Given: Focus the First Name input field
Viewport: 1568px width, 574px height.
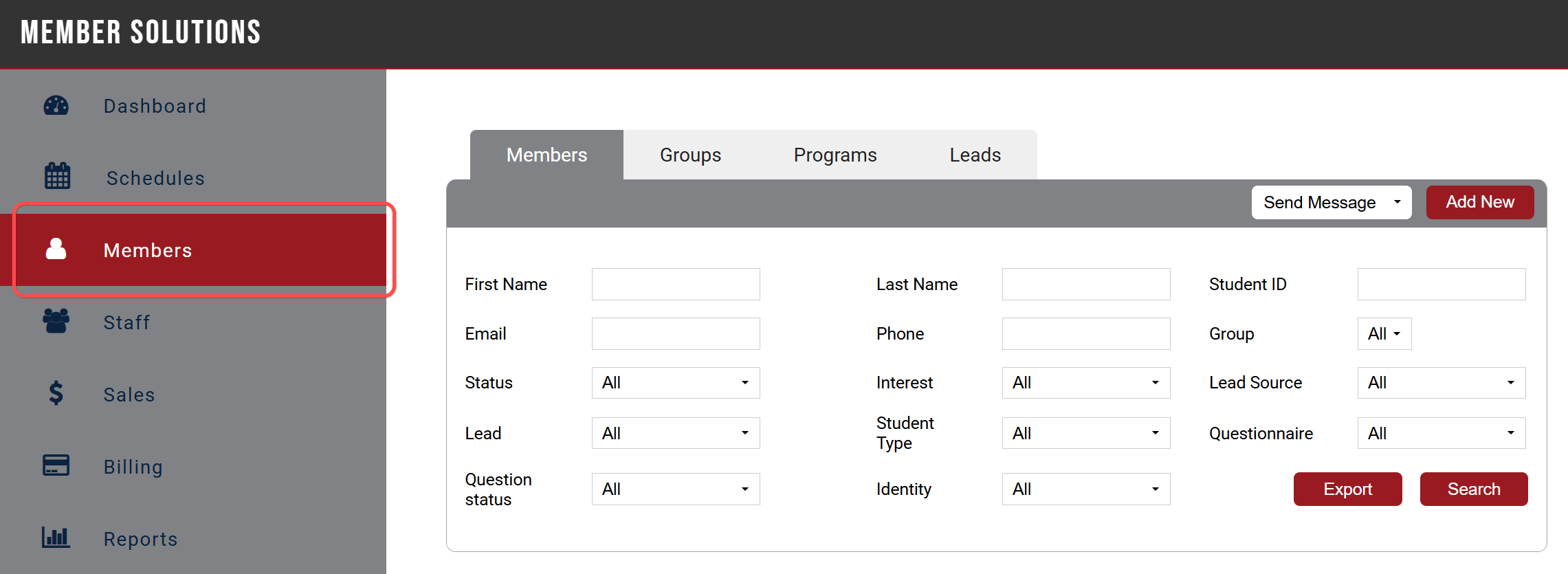Looking at the screenshot, I should pos(676,284).
